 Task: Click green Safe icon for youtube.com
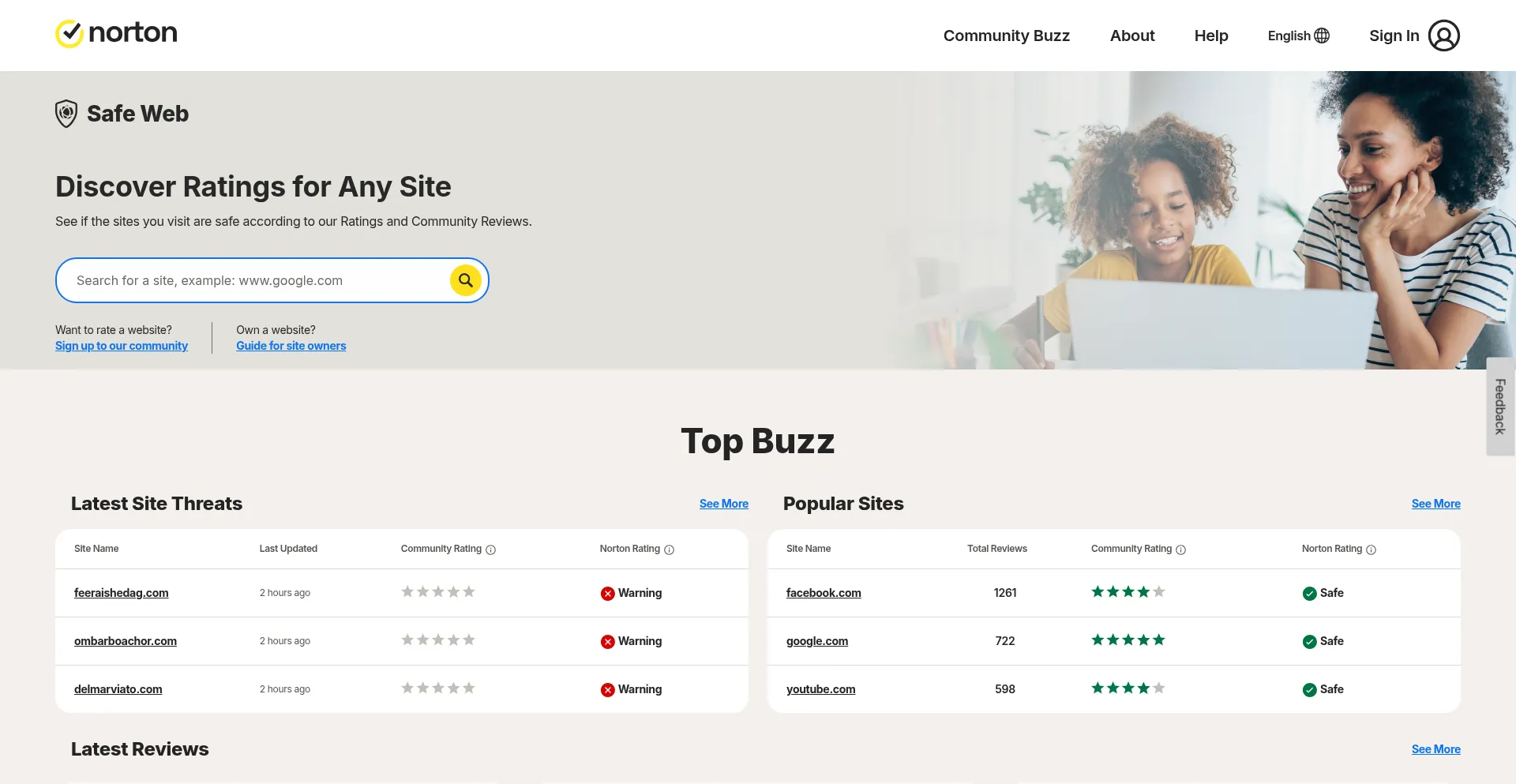pyautogui.click(x=1309, y=690)
